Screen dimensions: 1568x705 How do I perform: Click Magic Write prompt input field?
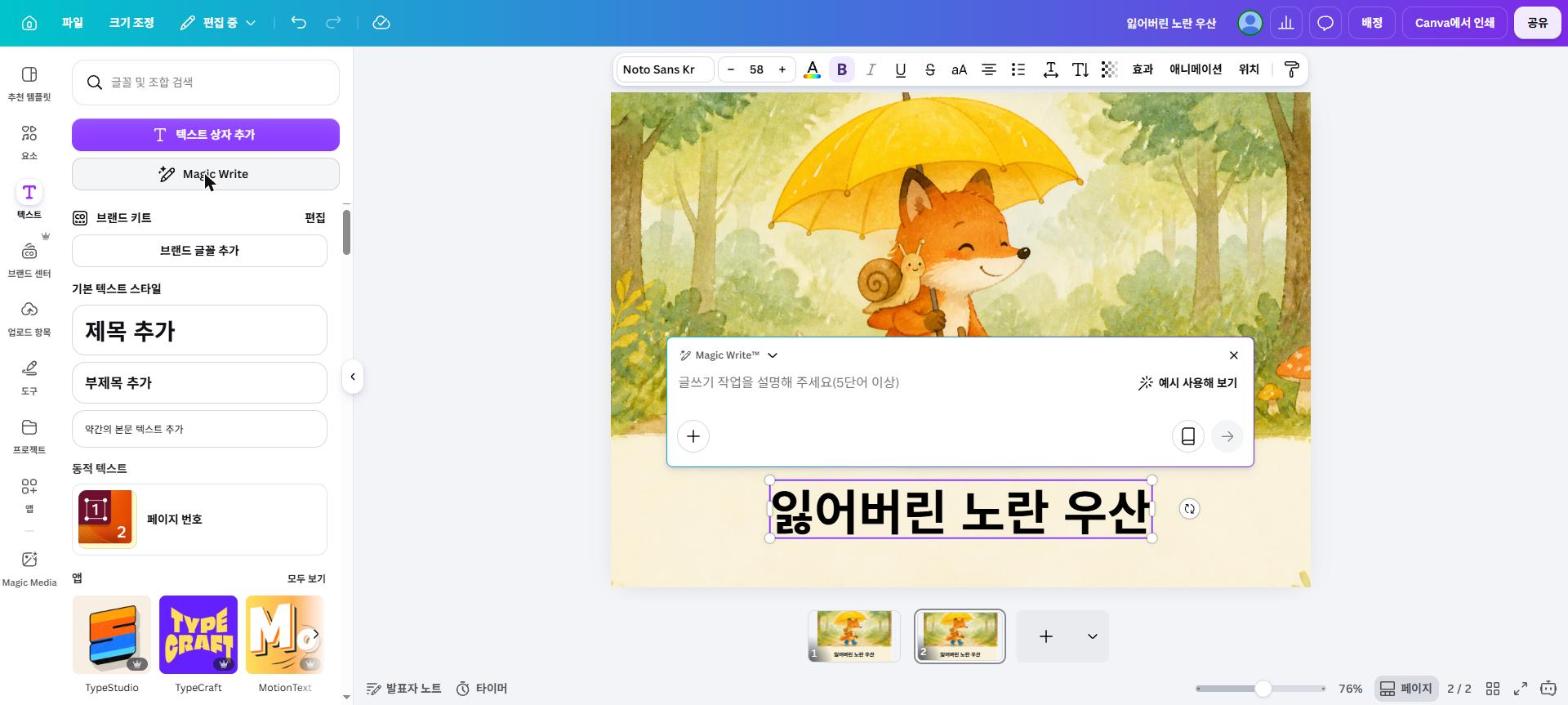(900, 382)
